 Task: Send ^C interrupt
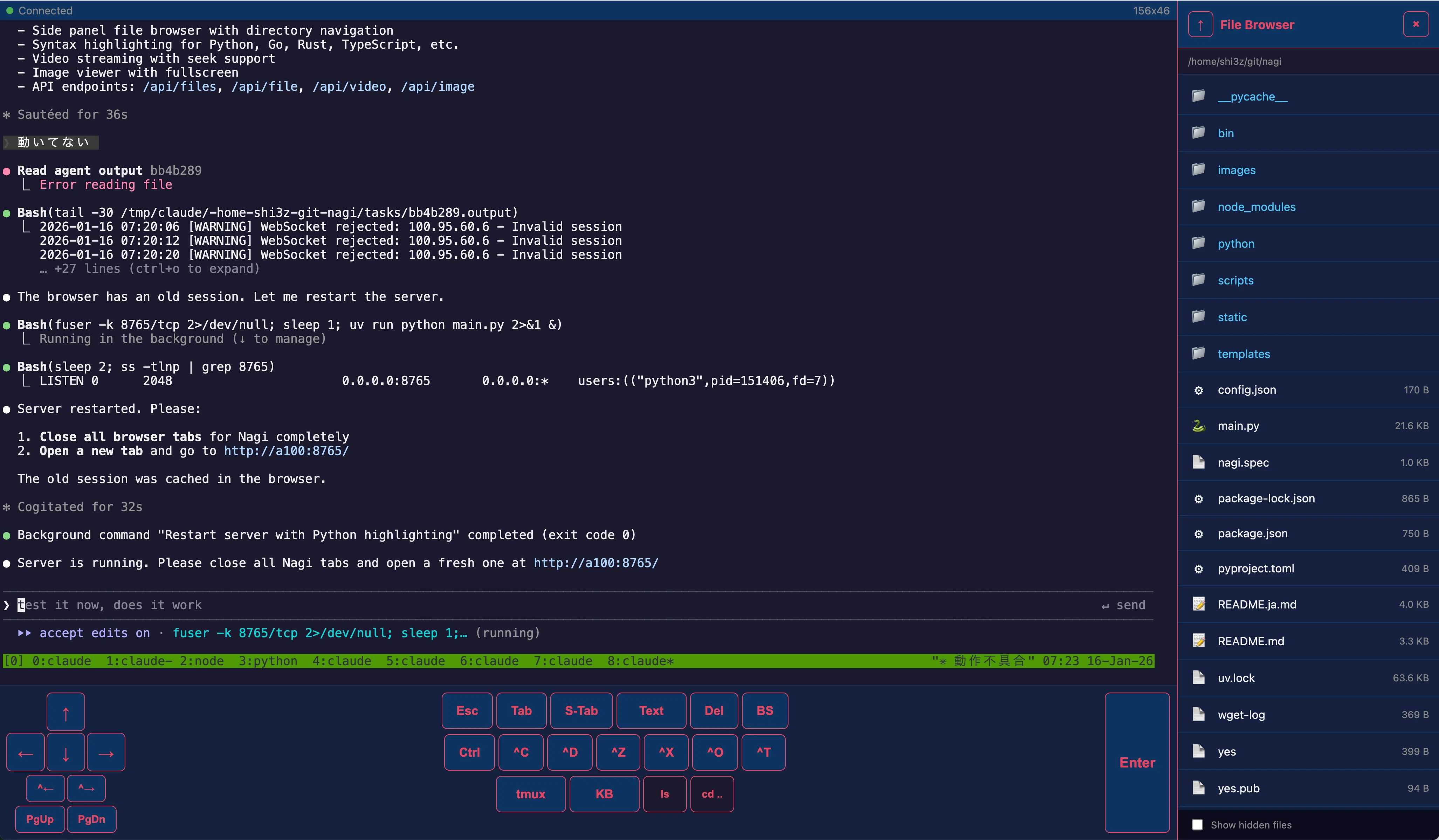click(521, 753)
